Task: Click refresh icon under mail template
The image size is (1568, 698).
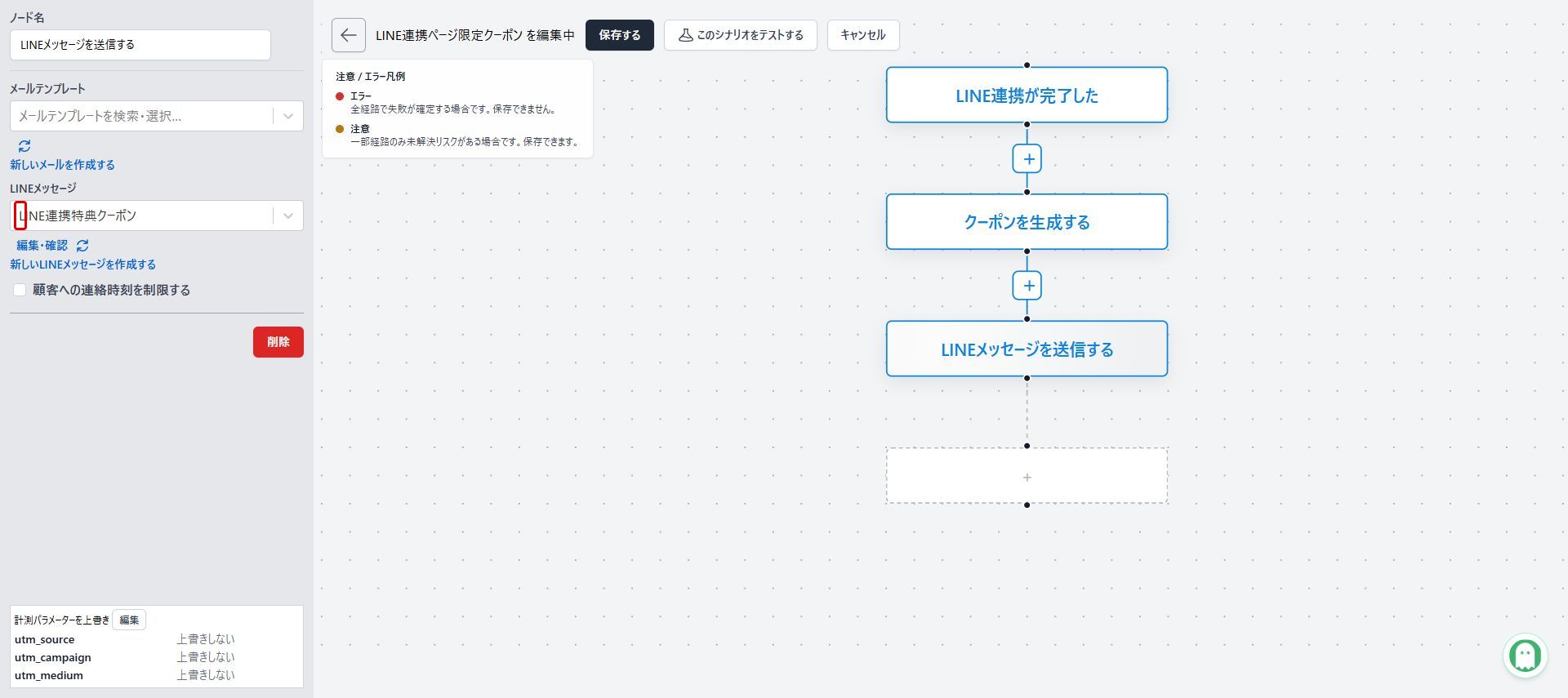Action: pos(24,146)
